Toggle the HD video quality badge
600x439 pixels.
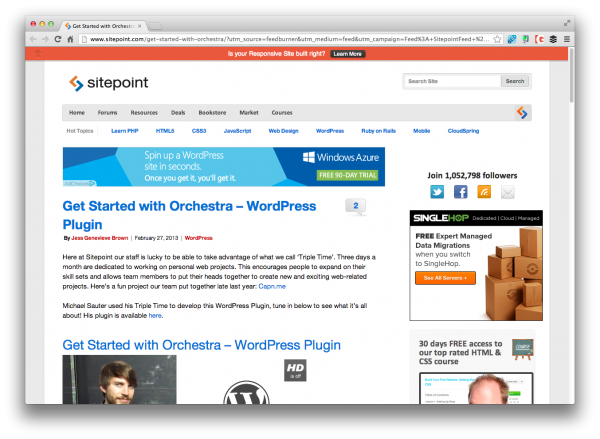point(295,370)
